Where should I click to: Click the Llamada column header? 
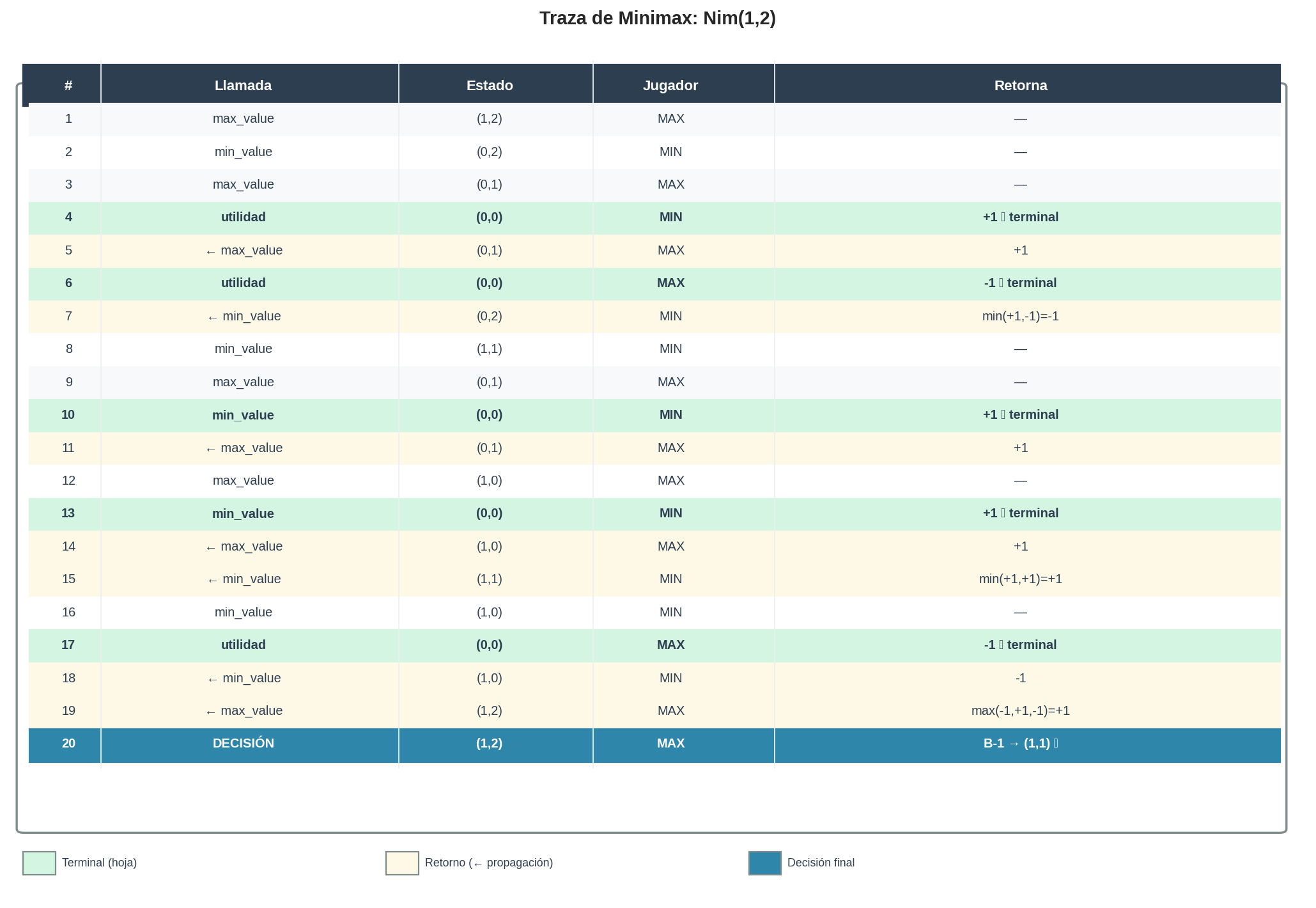pyautogui.click(x=243, y=85)
